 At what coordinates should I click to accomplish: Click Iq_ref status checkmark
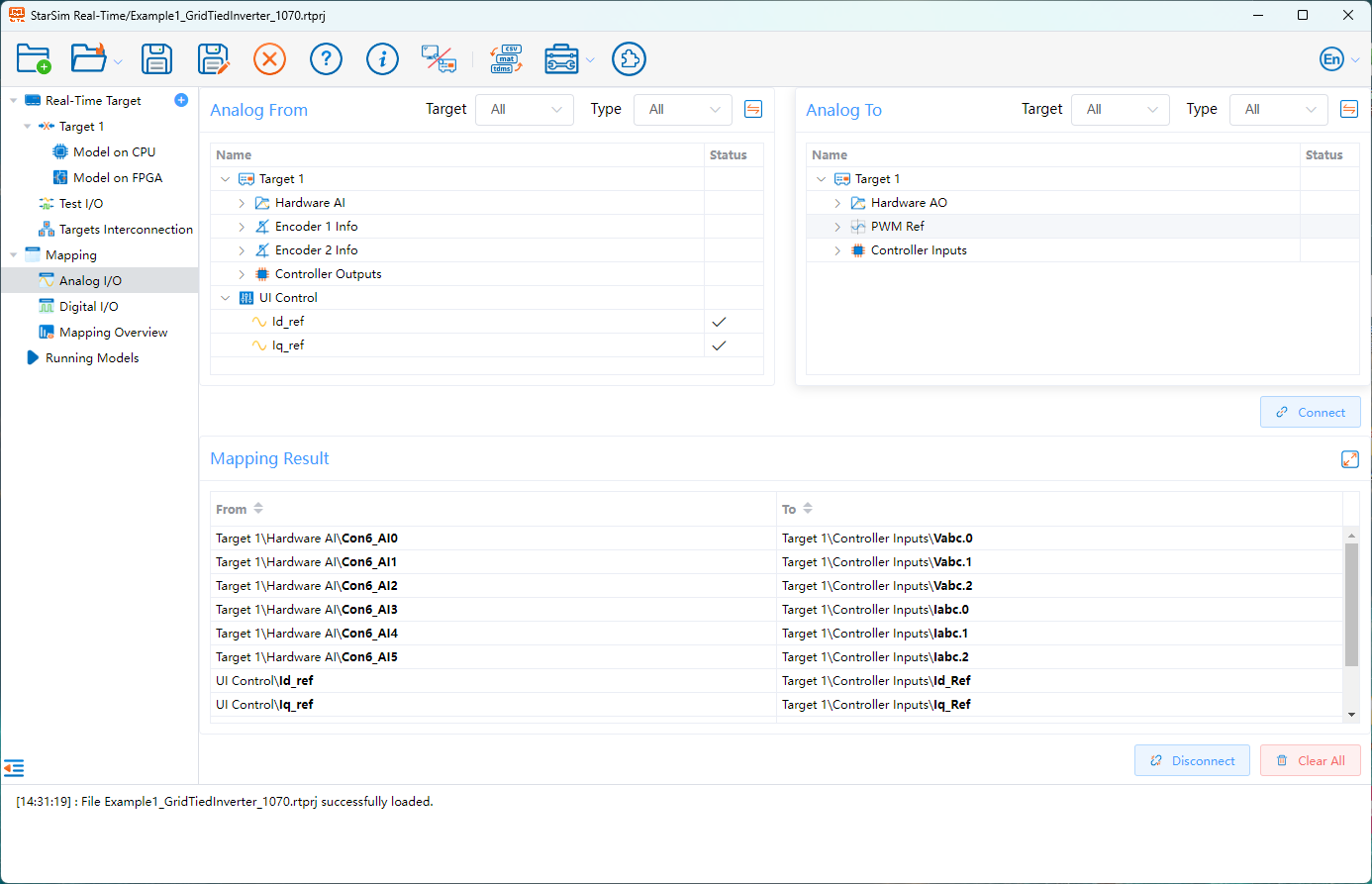(720, 345)
